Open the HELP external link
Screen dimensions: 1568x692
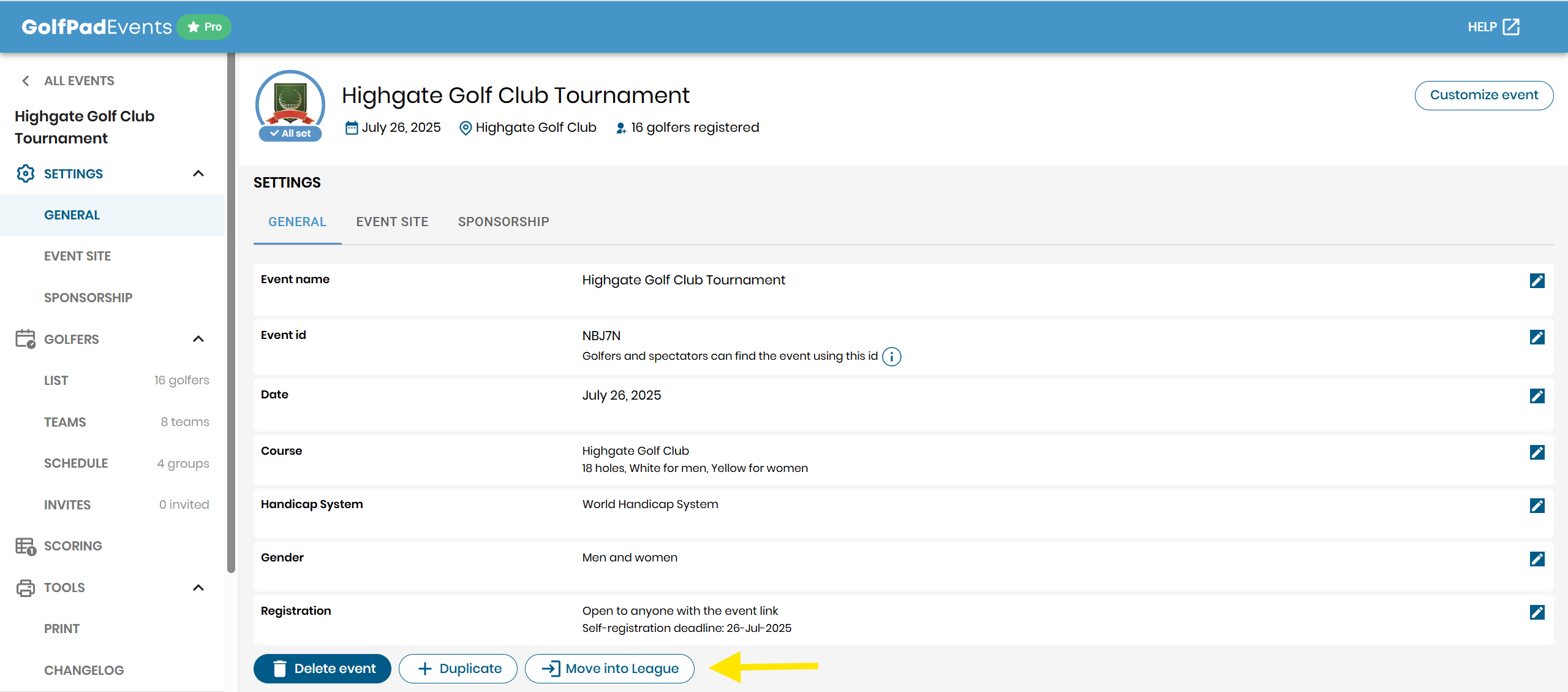coord(1493,27)
